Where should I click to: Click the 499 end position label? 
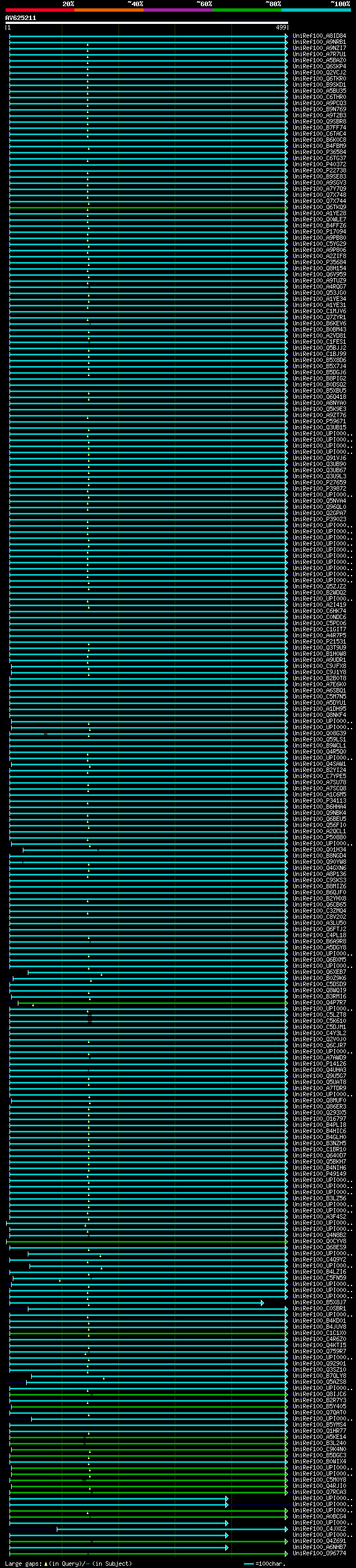pyautogui.click(x=280, y=27)
